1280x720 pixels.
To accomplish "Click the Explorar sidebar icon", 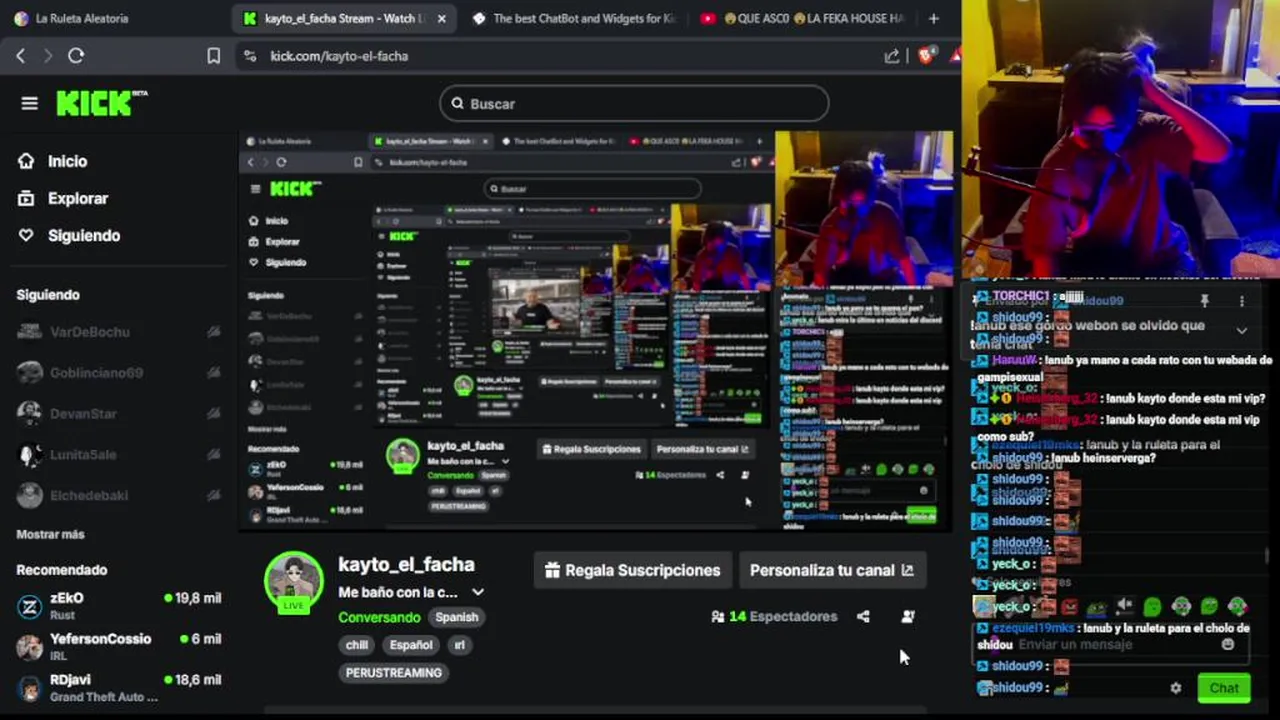I will coord(26,198).
